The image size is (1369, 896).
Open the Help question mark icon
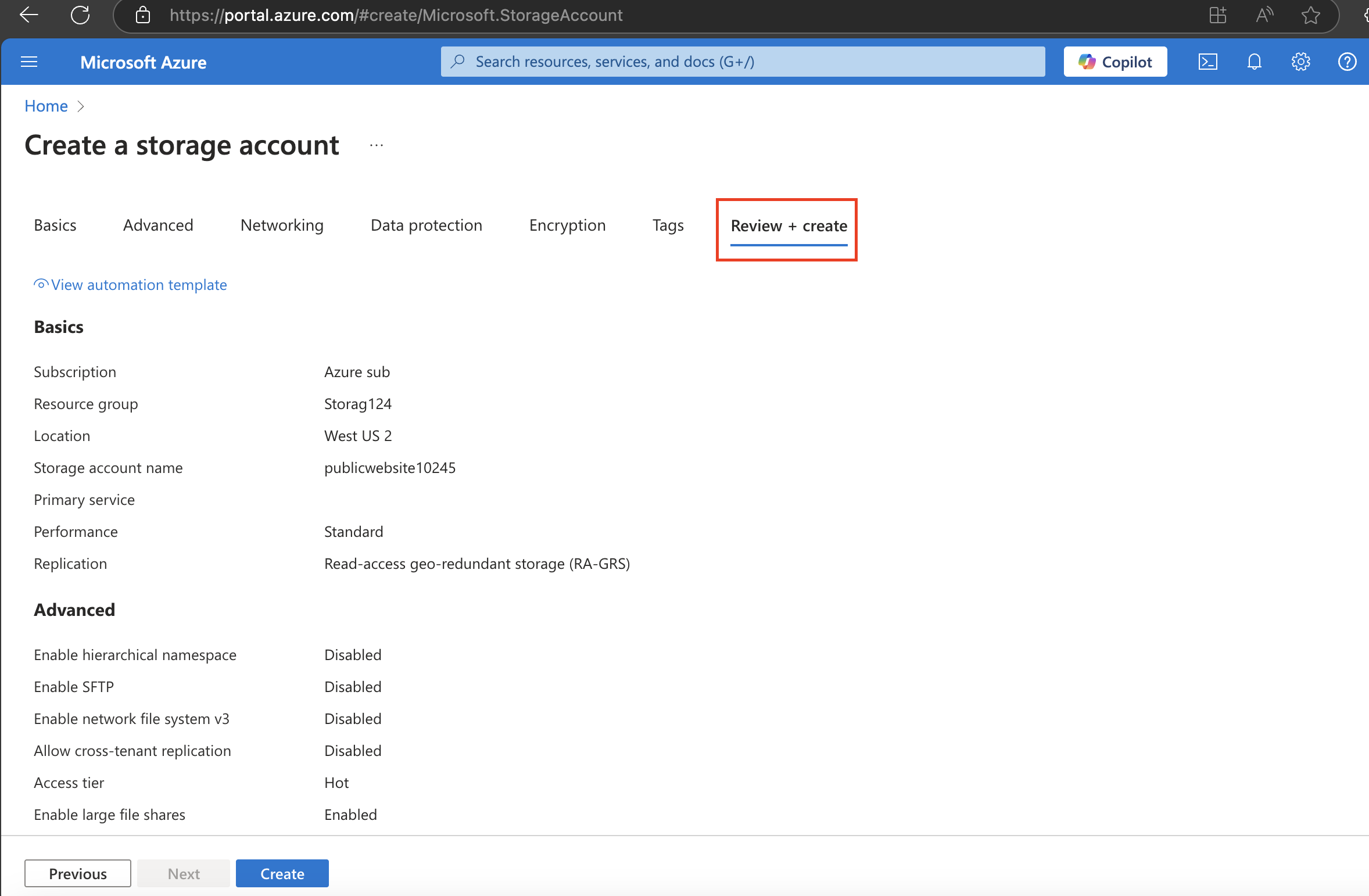pos(1348,62)
